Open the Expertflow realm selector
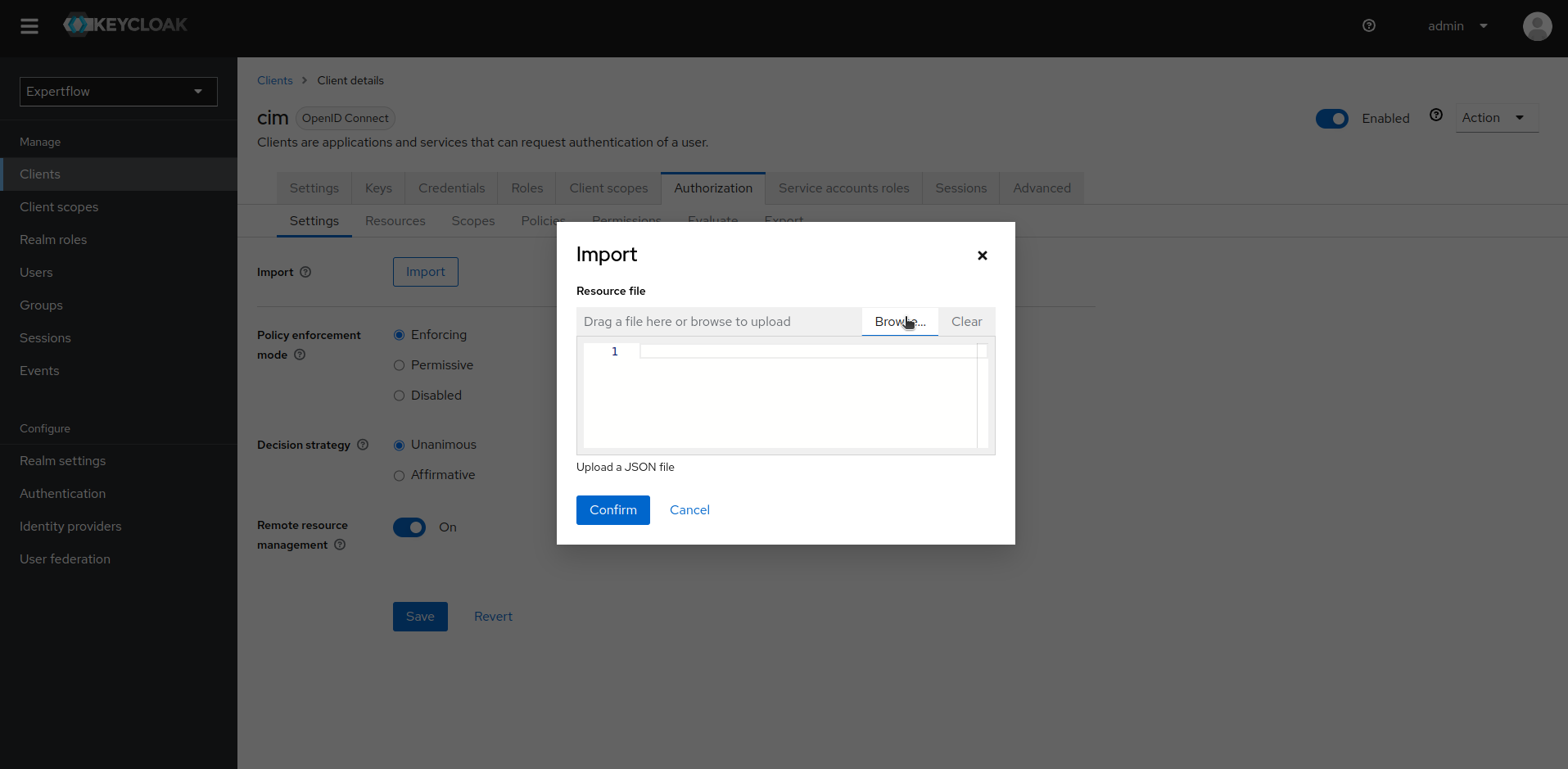 (117, 91)
